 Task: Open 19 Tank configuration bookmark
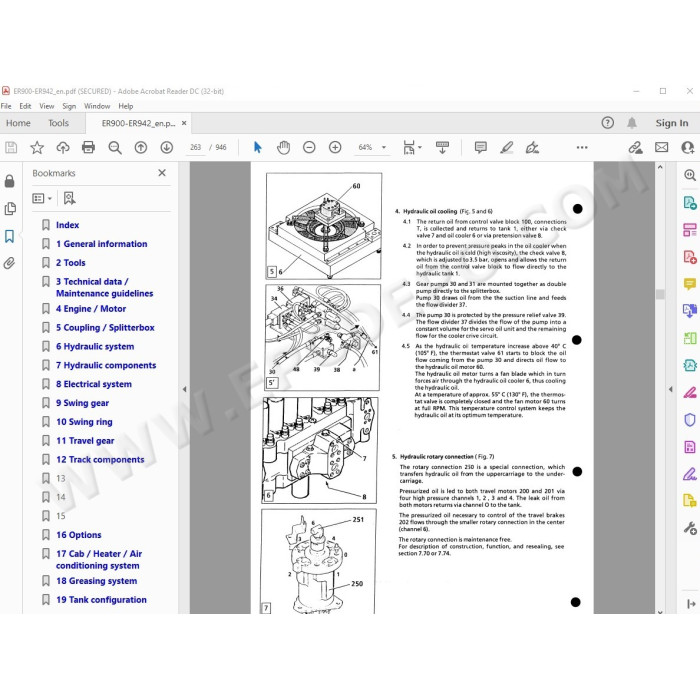(101, 600)
